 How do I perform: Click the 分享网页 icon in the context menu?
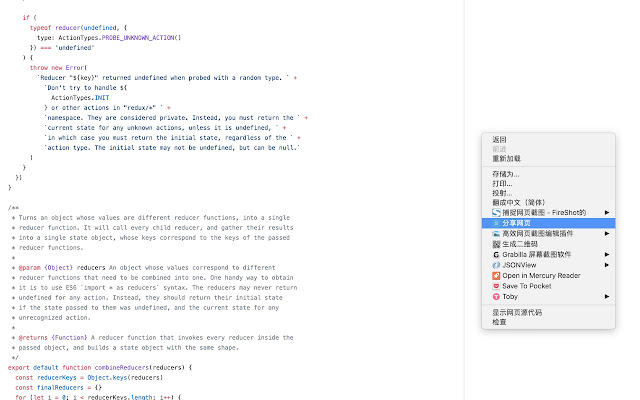[x=496, y=223]
